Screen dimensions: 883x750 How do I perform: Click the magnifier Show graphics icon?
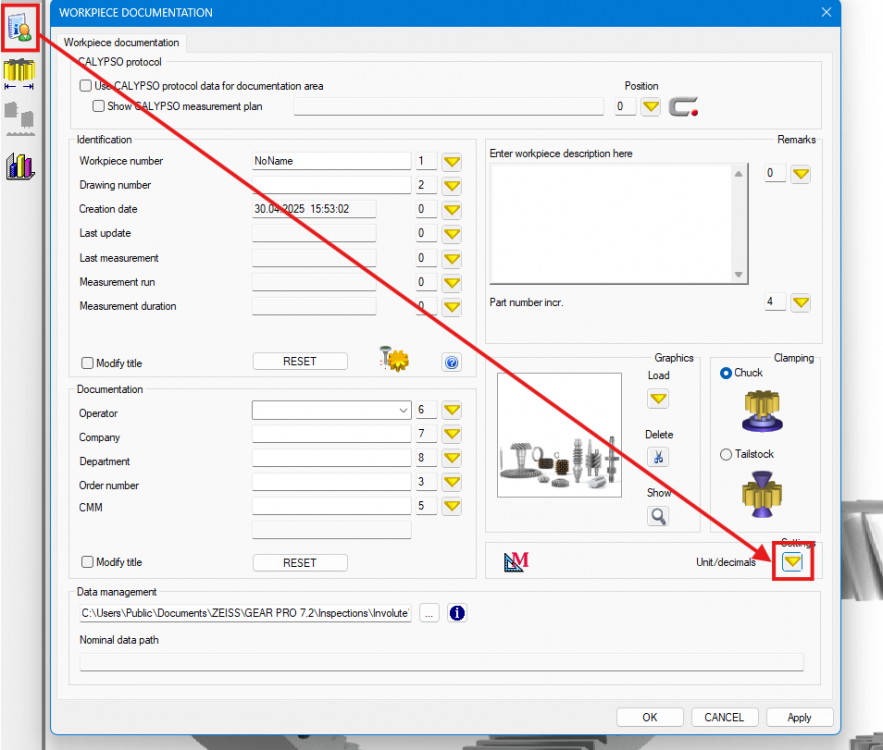tap(658, 516)
